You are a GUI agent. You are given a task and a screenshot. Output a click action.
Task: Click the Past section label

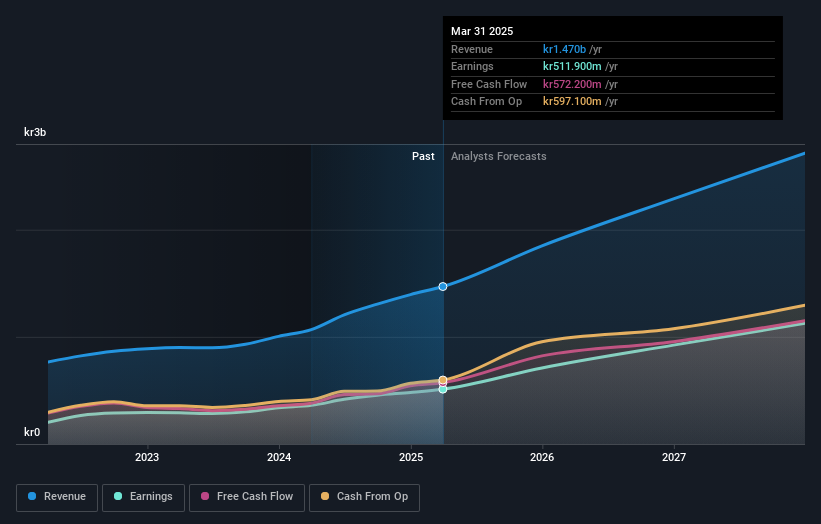pos(423,156)
